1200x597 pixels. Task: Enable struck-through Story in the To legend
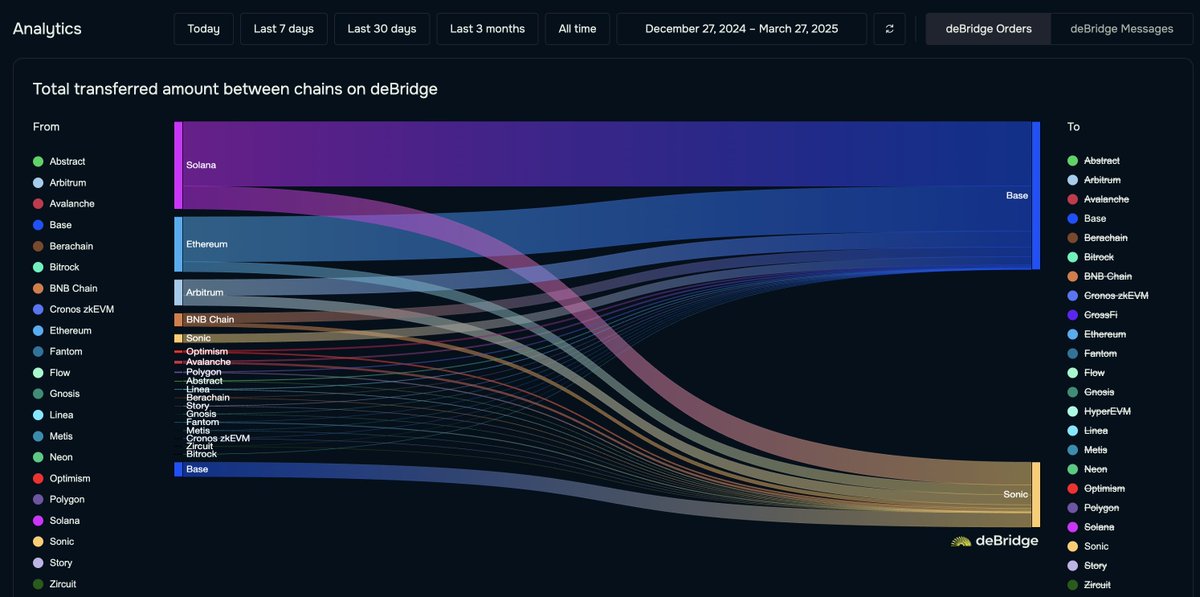[x=1087, y=566]
